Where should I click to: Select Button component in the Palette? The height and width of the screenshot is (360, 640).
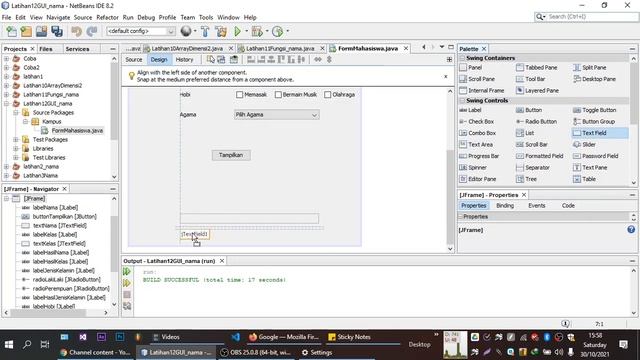click(529, 110)
